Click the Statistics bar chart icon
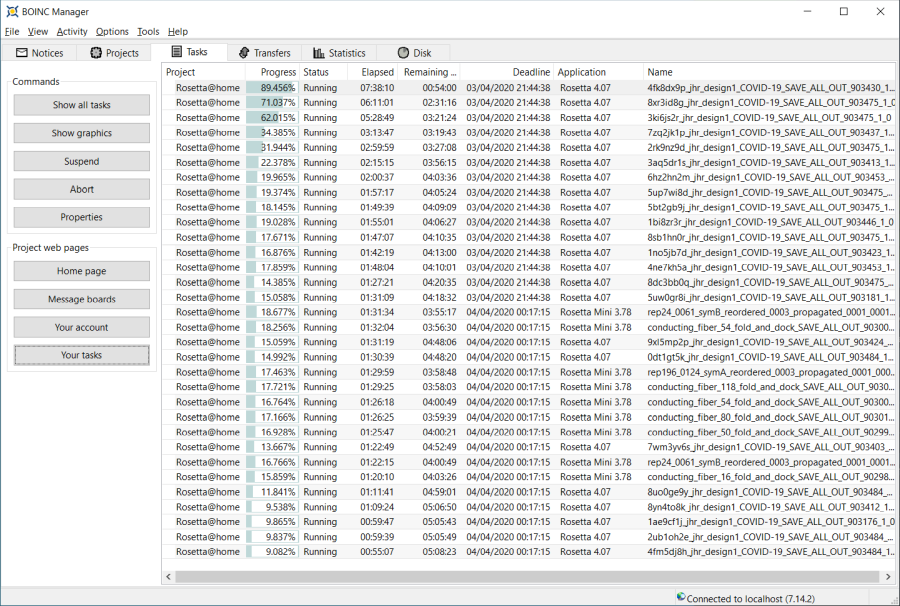 click(x=319, y=53)
